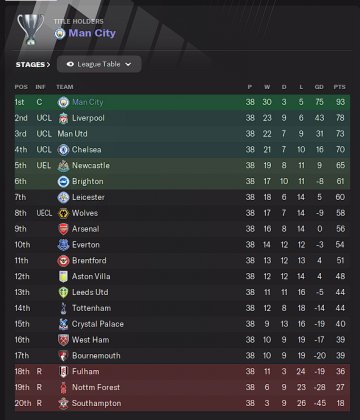Screen dimensions: 360x420
Task: Click the Chelsea club crest icon
Action: point(63,150)
